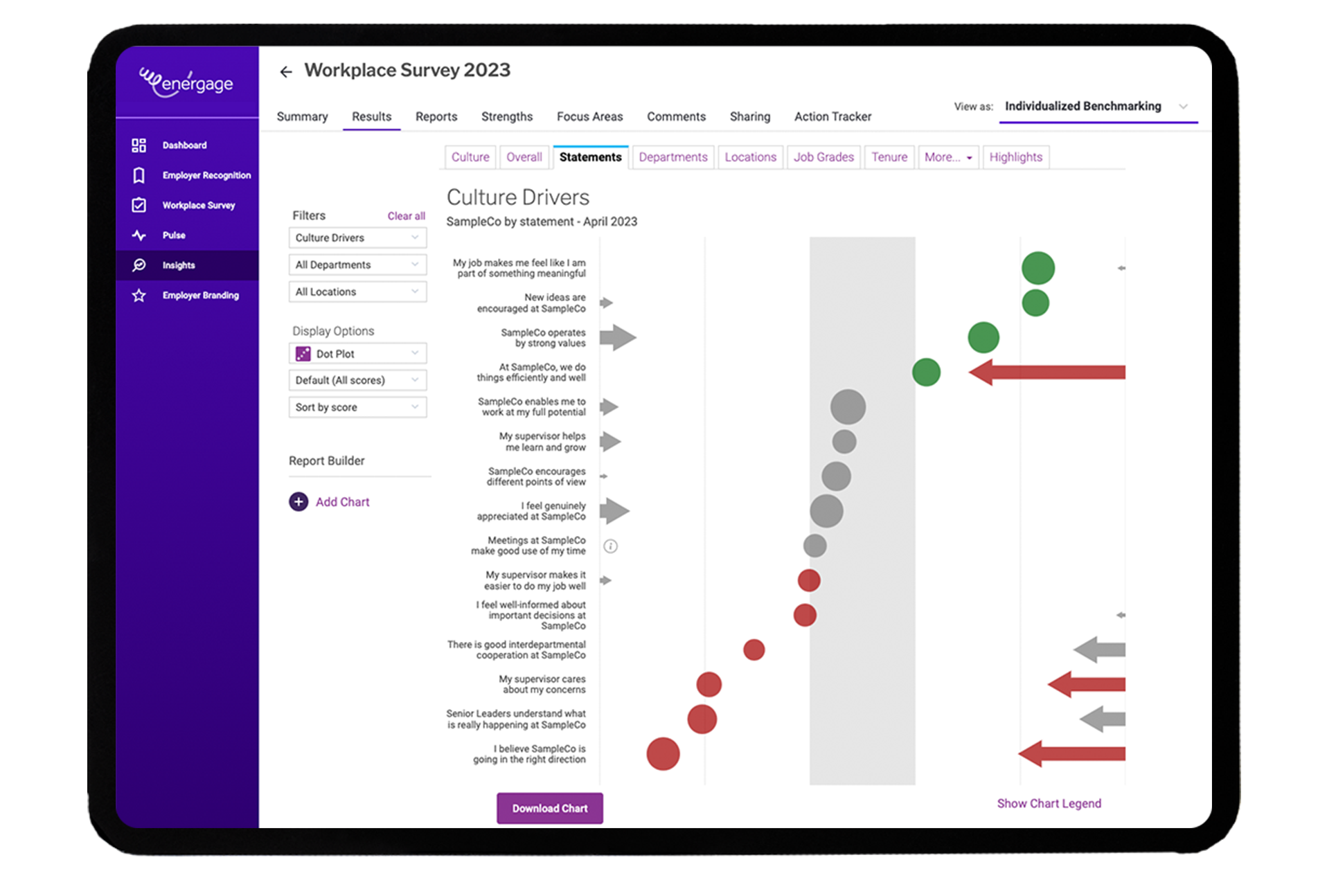
Task: Click the info icon near Meetings statement
Action: [610, 546]
